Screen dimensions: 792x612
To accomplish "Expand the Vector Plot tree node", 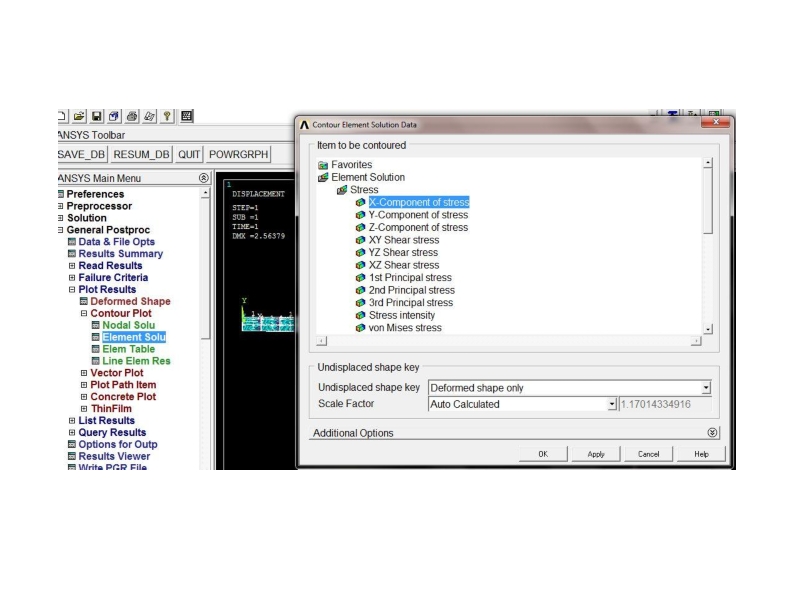I will click(x=83, y=373).
